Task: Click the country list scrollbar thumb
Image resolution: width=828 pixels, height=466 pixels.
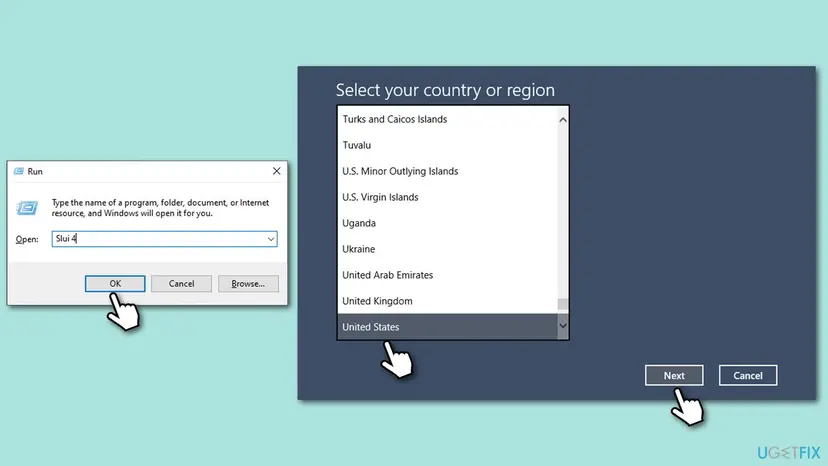Action: [x=563, y=304]
